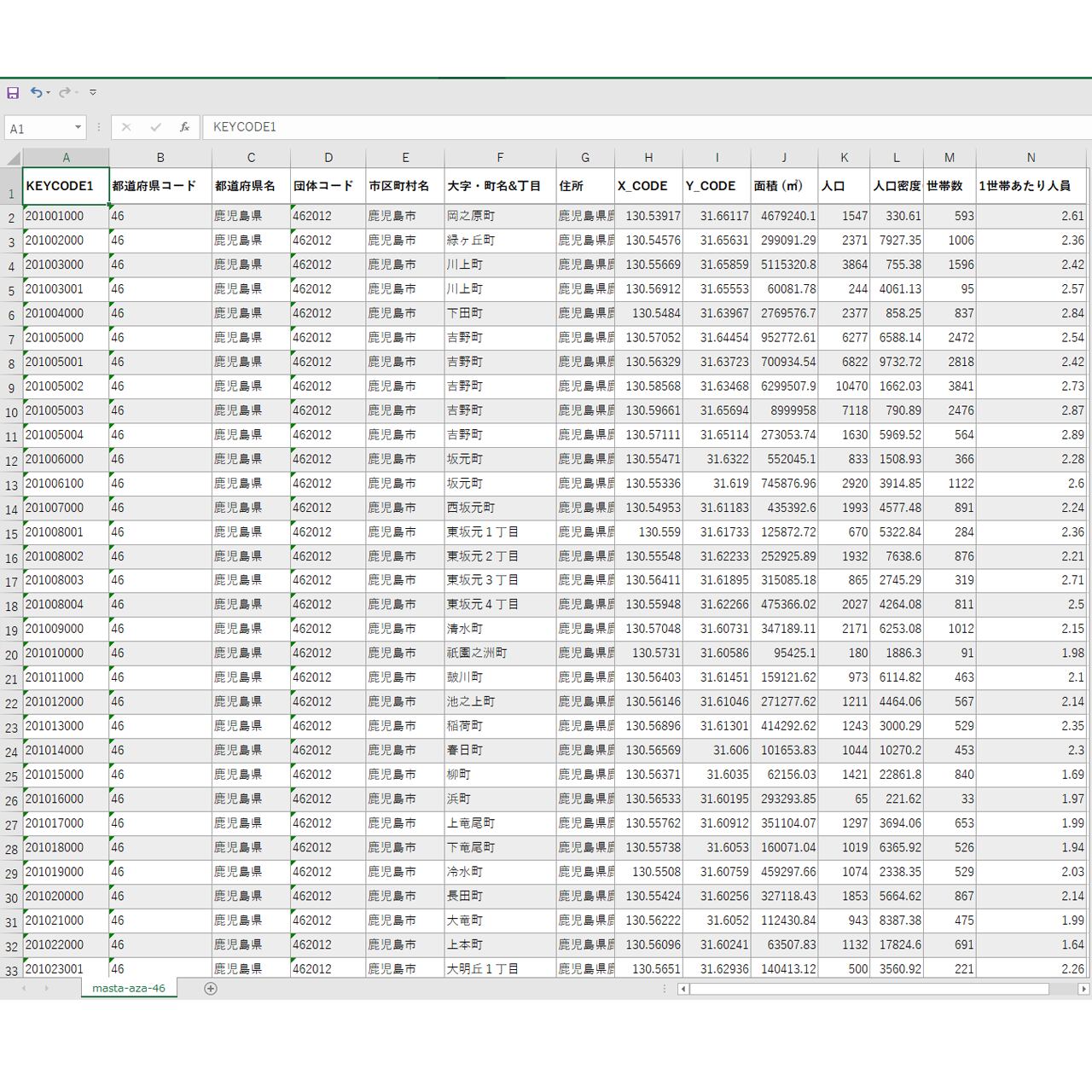Click the Redo arrow icon
The image size is (1092, 1092).
(64, 92)
